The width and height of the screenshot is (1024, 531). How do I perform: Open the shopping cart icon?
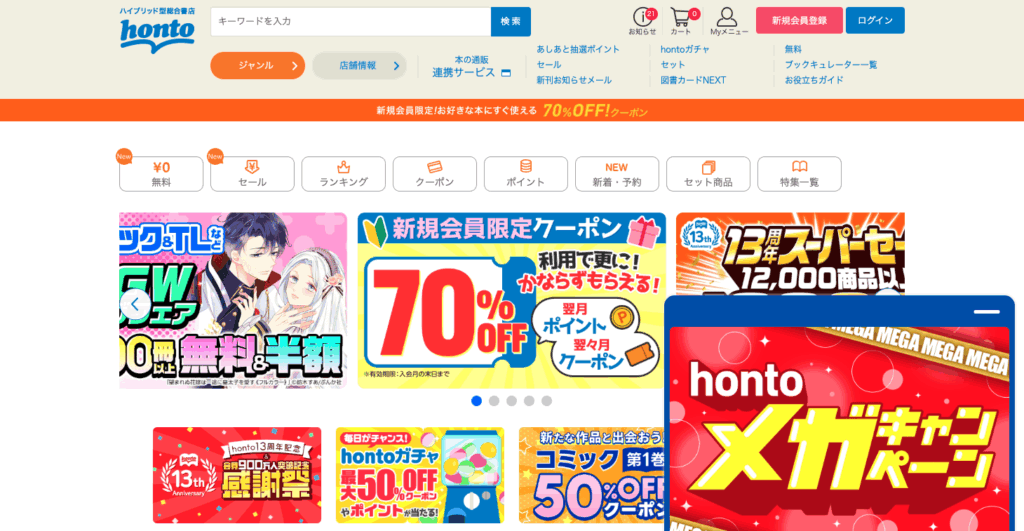[x=682, y=21]
